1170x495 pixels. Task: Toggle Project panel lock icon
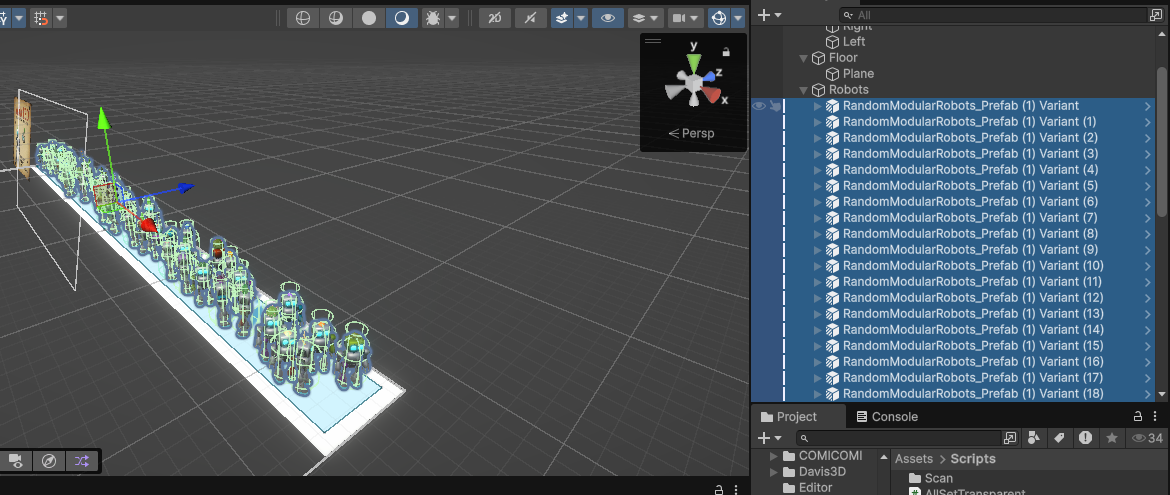pyautogui.click(x=1138, y=417)
